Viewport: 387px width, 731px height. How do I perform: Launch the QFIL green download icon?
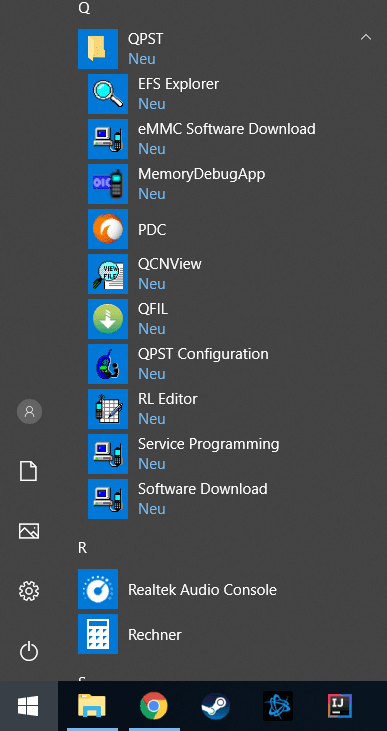tap(108, 319)
